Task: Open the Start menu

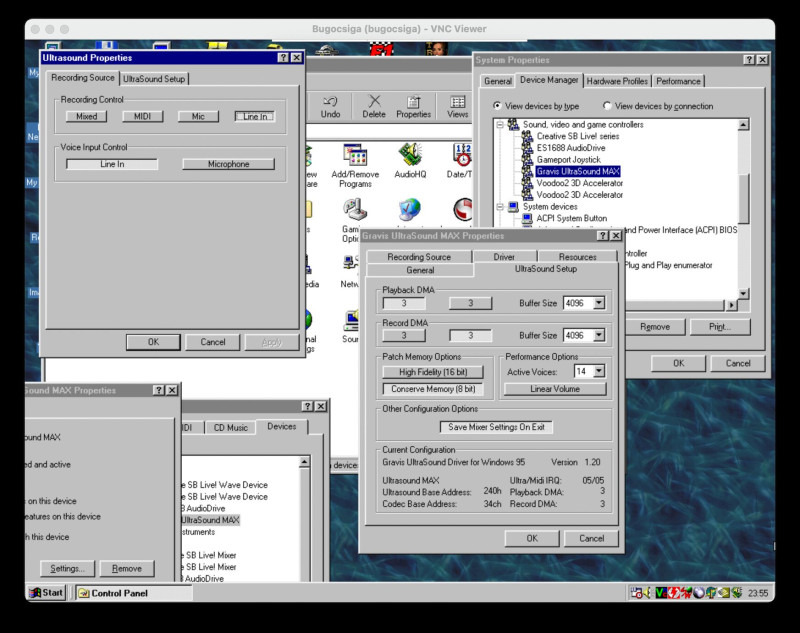Action: point(46,593)
